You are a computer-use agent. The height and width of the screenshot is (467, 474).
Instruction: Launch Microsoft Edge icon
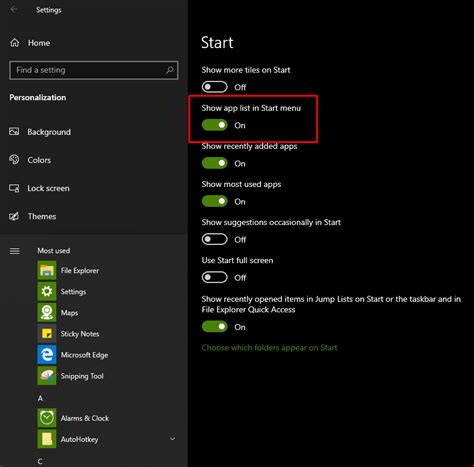tap(47, 355)
